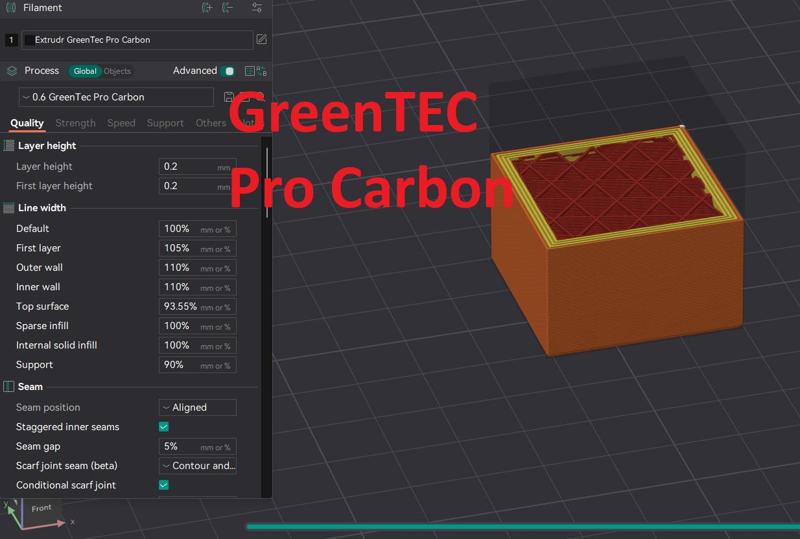Edit the Top surface line width field
The height and width of the screenshot is (539, 800).
(x=197, y=306)
